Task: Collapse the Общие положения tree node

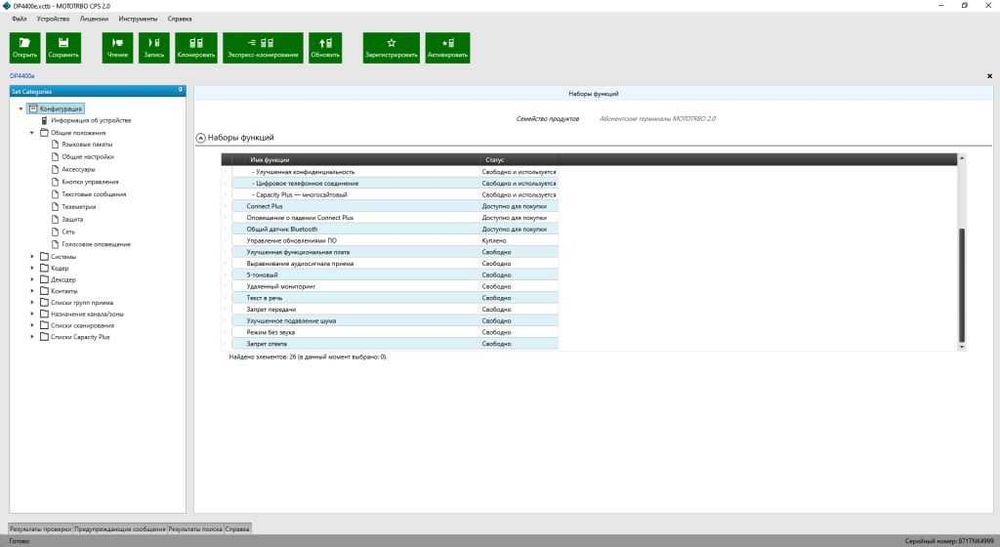Action: click(x=32, y=133)
